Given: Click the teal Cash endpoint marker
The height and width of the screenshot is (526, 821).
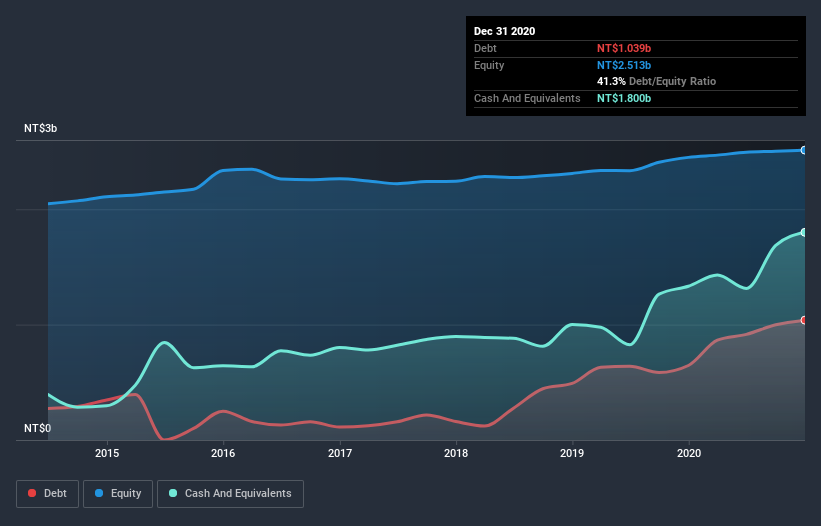Looking at the screenshot, I should point(804,232).
